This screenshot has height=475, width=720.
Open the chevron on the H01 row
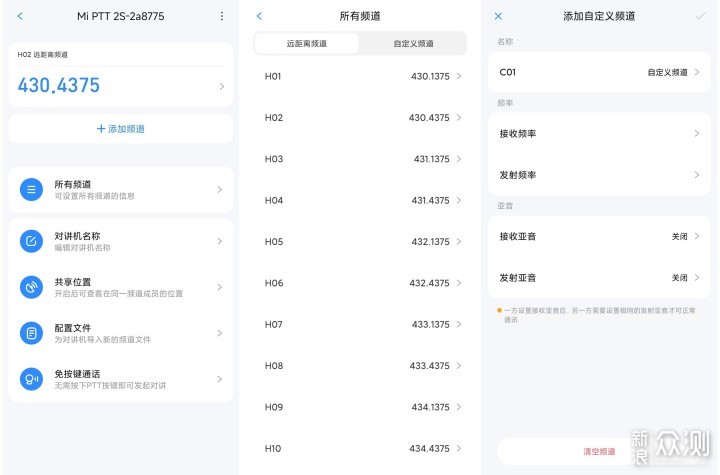tap(459, 76)
